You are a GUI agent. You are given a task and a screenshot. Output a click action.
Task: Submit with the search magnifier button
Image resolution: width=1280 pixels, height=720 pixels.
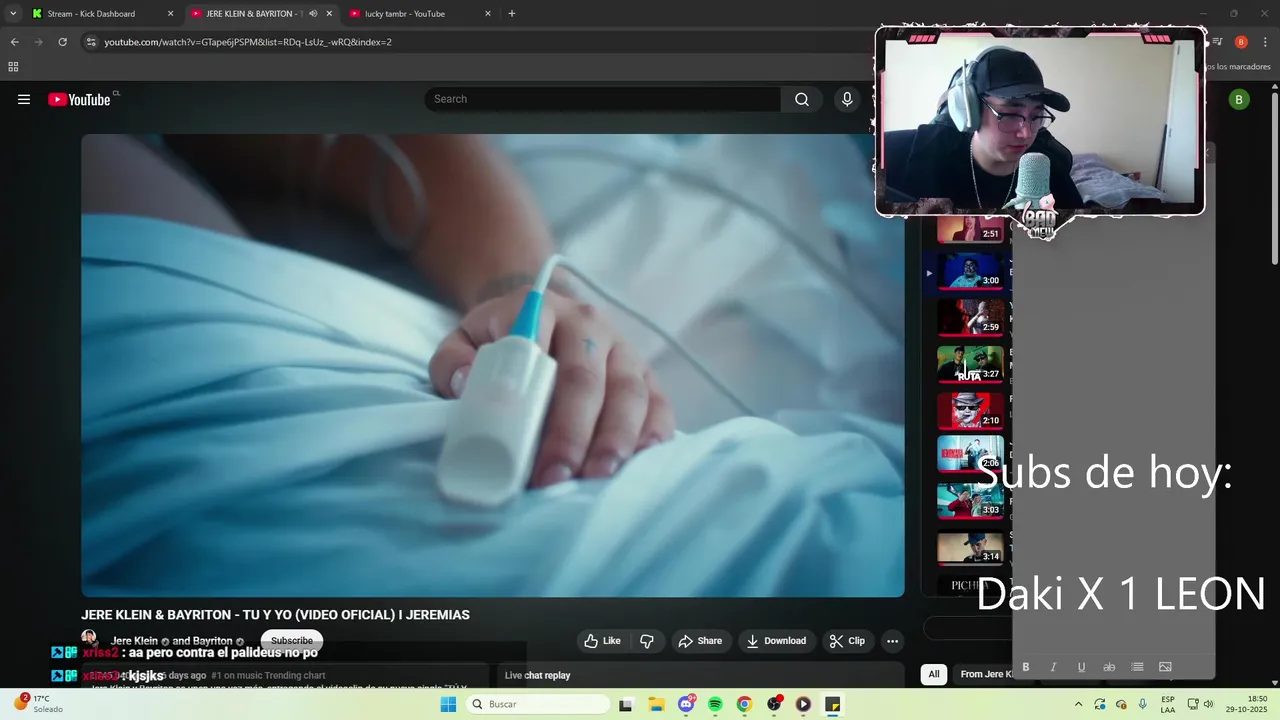click(x=802, y=99)
